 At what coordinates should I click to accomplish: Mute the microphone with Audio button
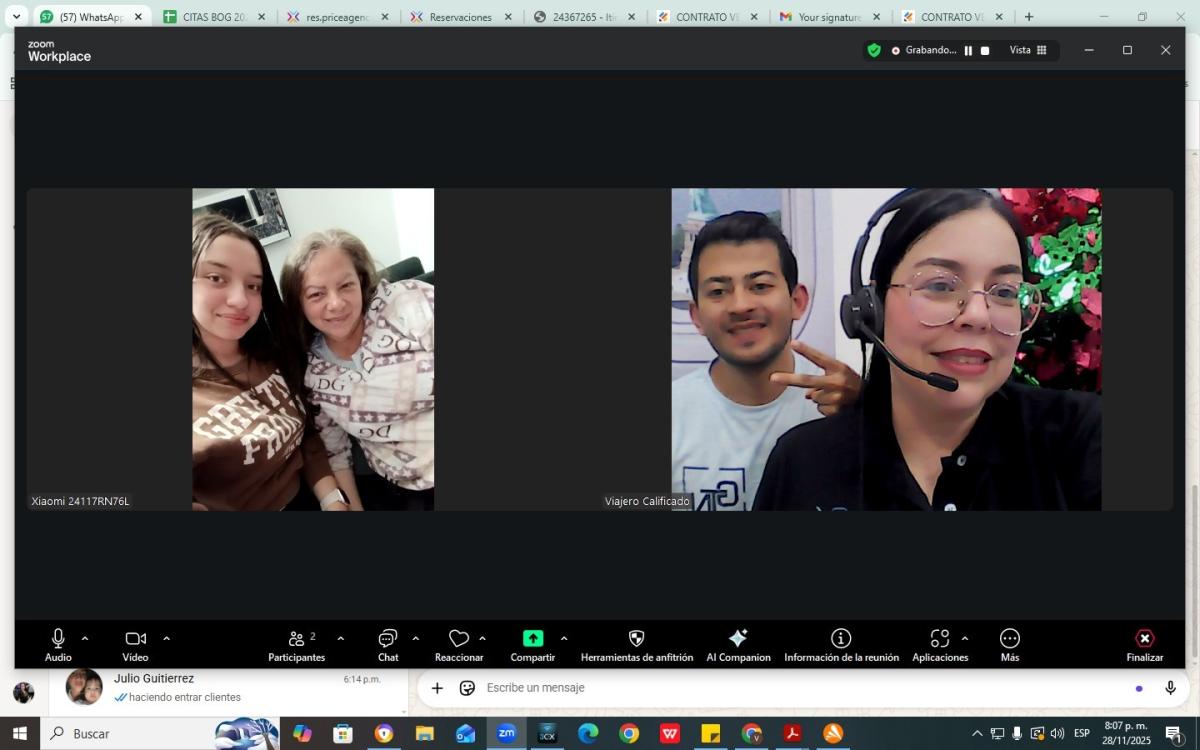pyautogui.click(x=58, y=639)
